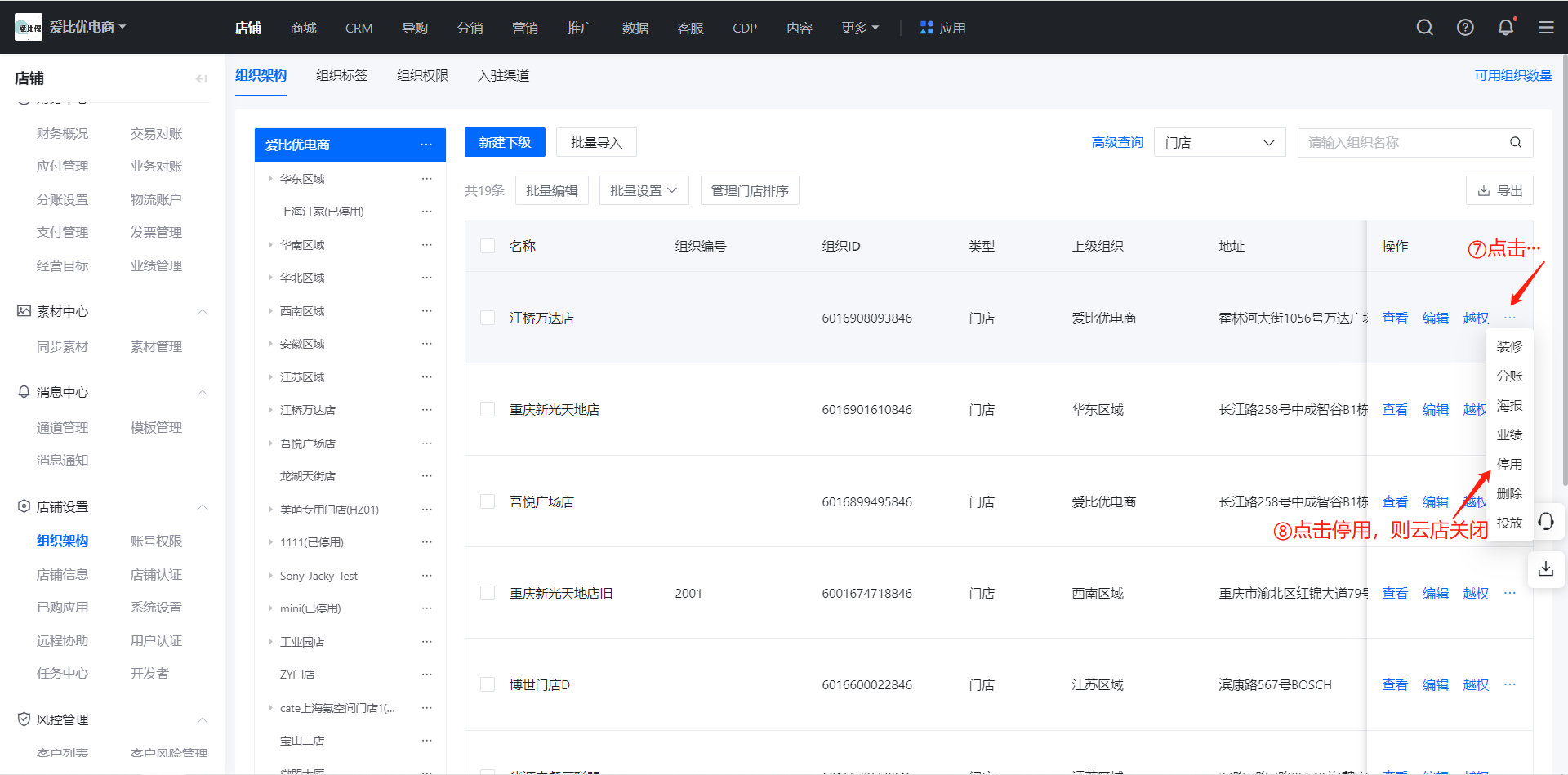Viewport: 1568px width, 775px height.
Task: Open the more actions for 重庆新光天地店旧 table row
Action: [1510, 593]
